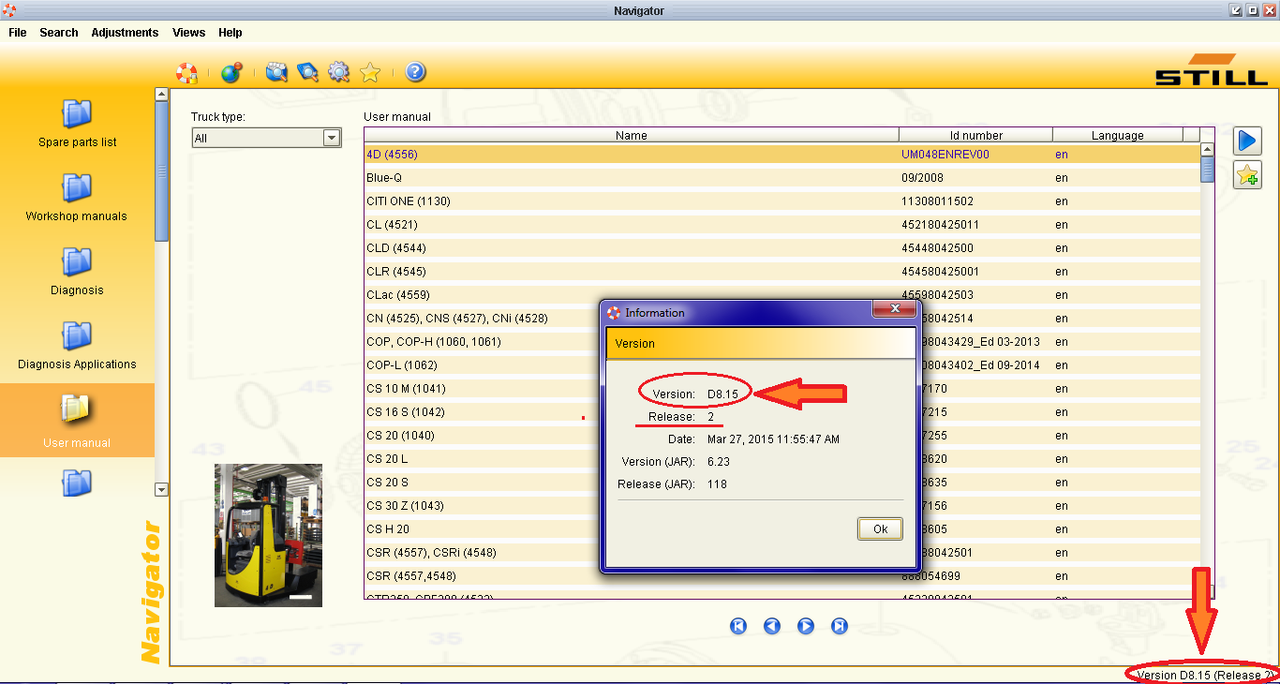
Task: Click the sidebar scroll down arrow
Action: pos(162,490)
